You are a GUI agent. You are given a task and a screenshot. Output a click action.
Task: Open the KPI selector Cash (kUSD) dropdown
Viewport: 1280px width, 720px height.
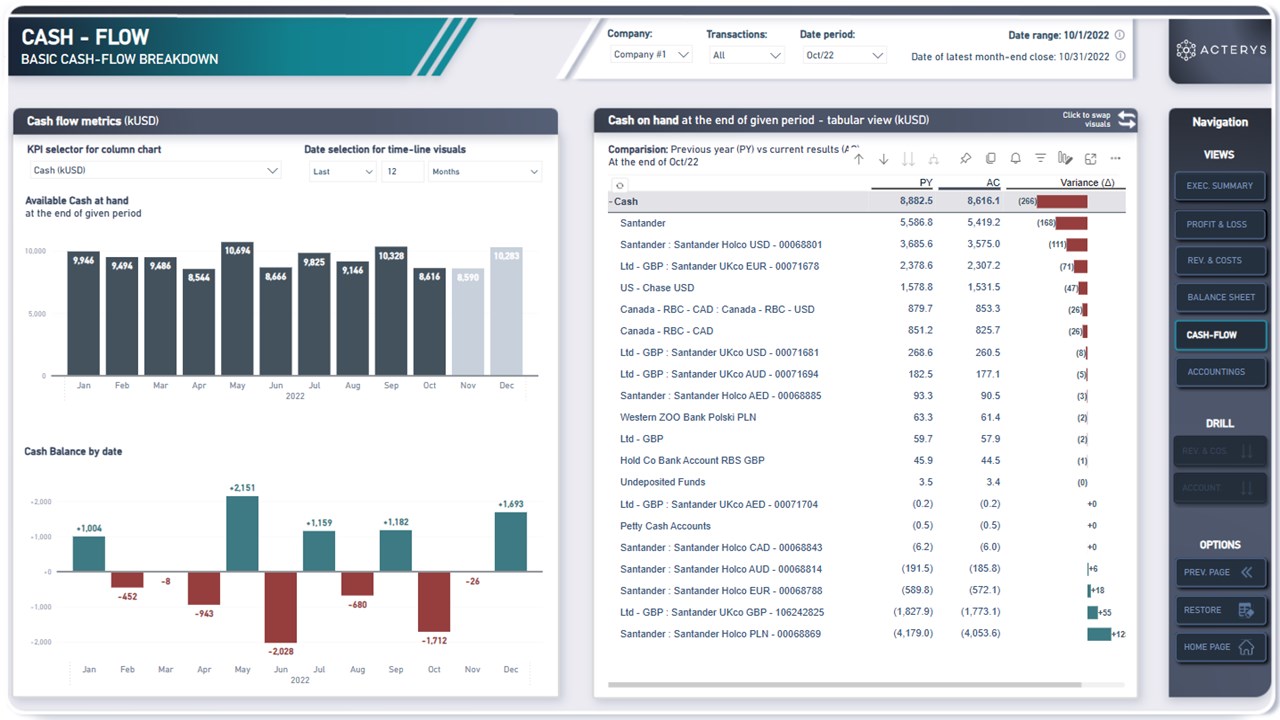click(x=155, y=171)
